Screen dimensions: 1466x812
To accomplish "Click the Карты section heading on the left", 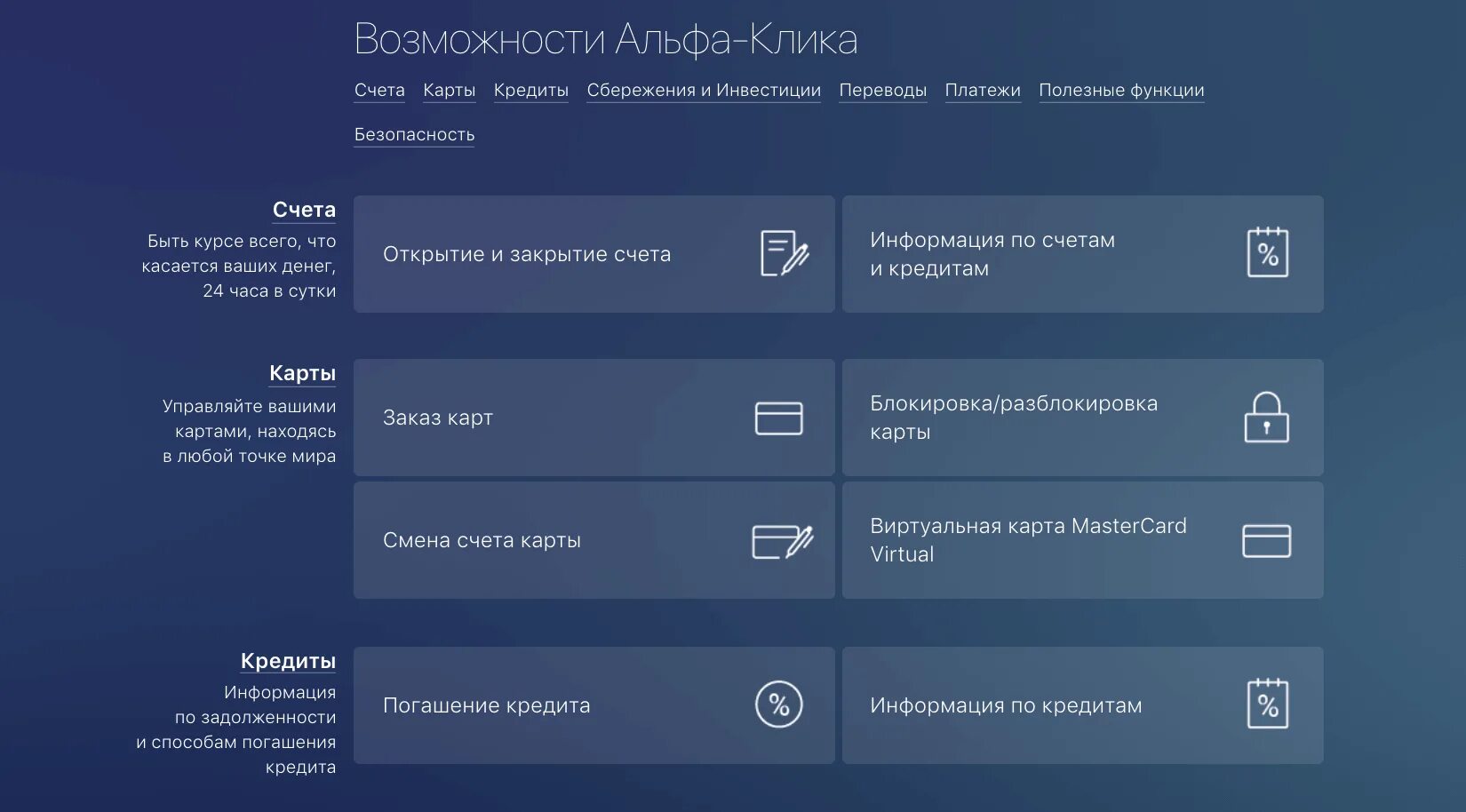I will point(302,373).
